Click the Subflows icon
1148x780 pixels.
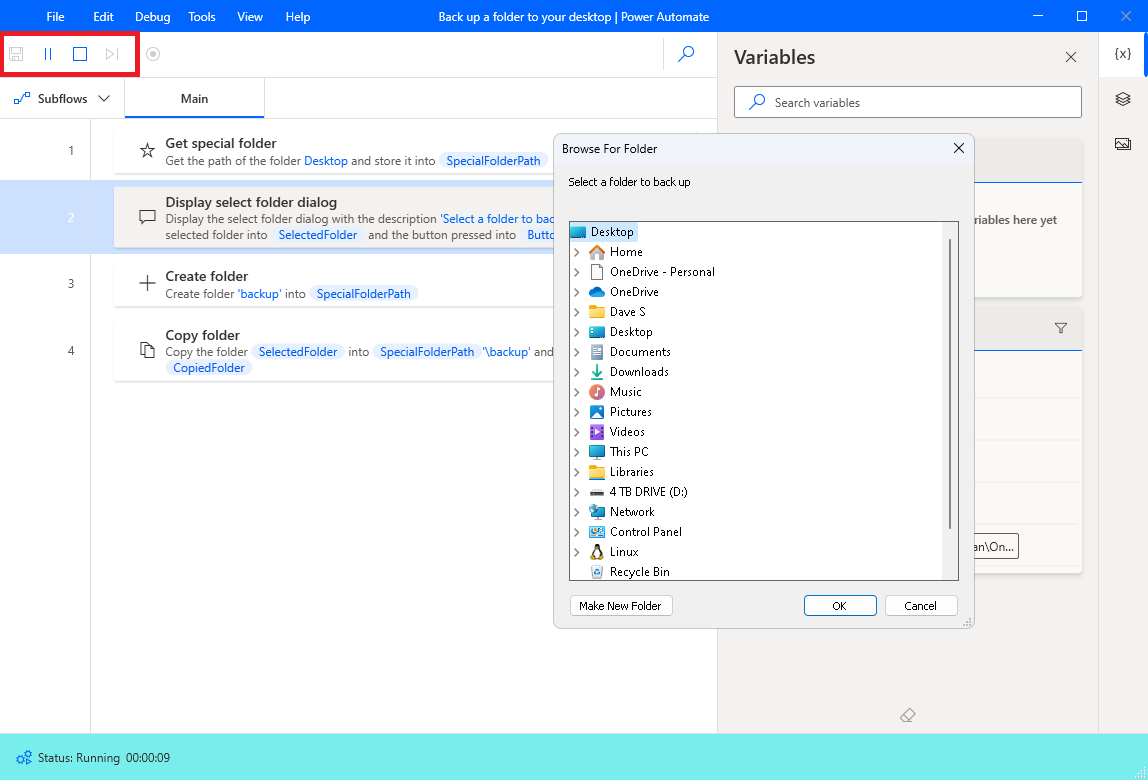point(22,99)
